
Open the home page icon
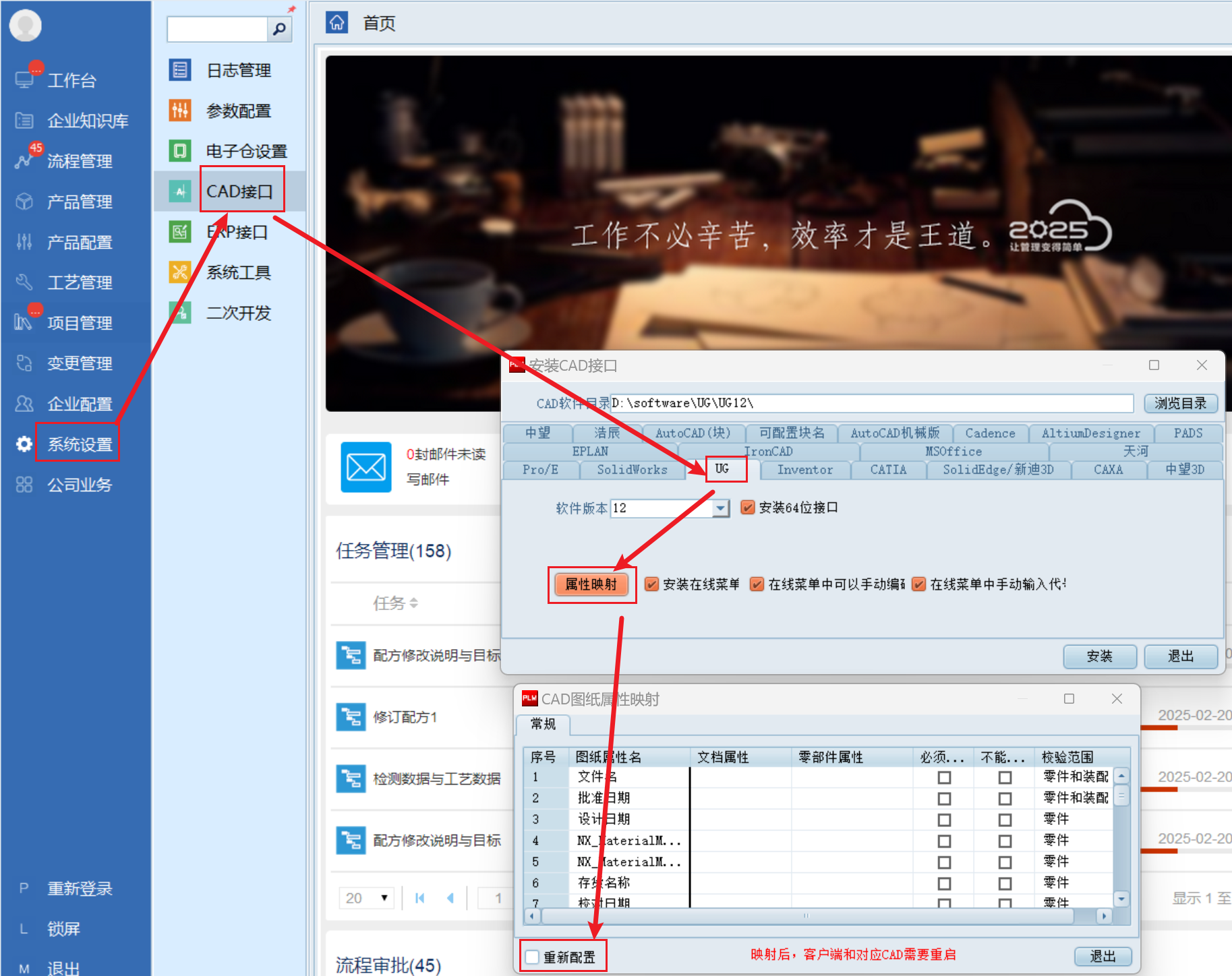[336, 22]
